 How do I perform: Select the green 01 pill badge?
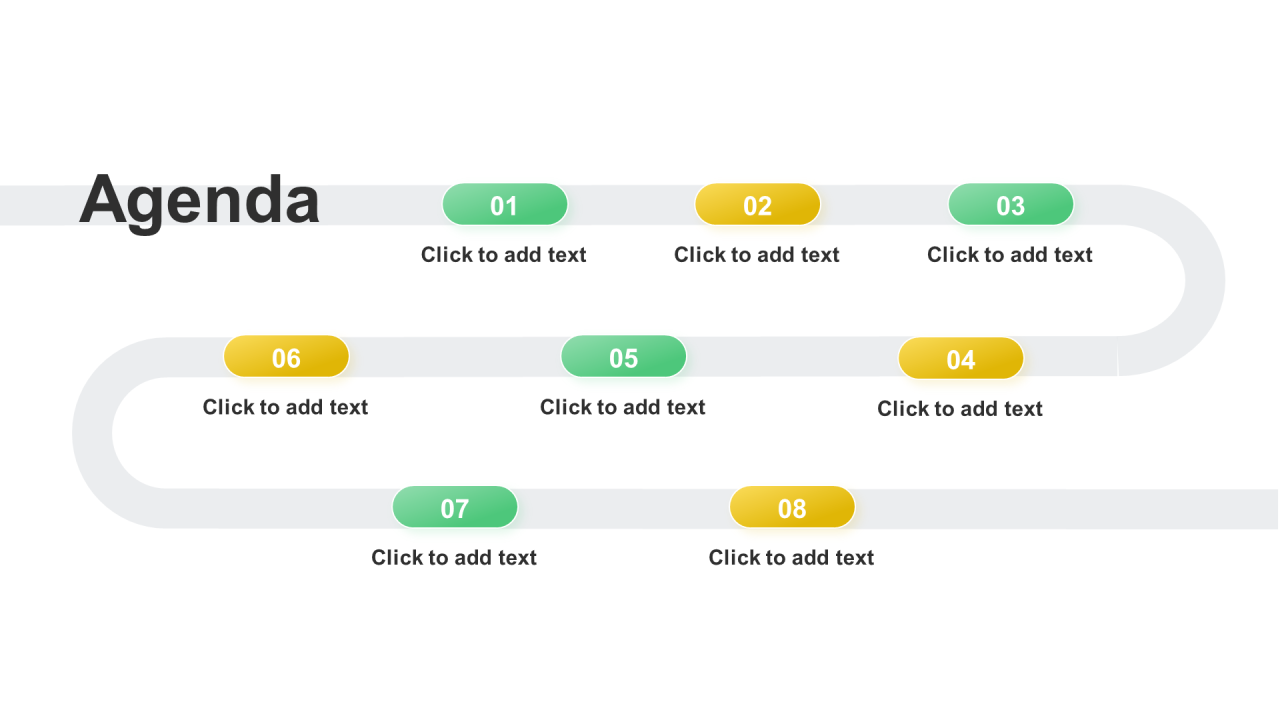[x=505, y=205]
